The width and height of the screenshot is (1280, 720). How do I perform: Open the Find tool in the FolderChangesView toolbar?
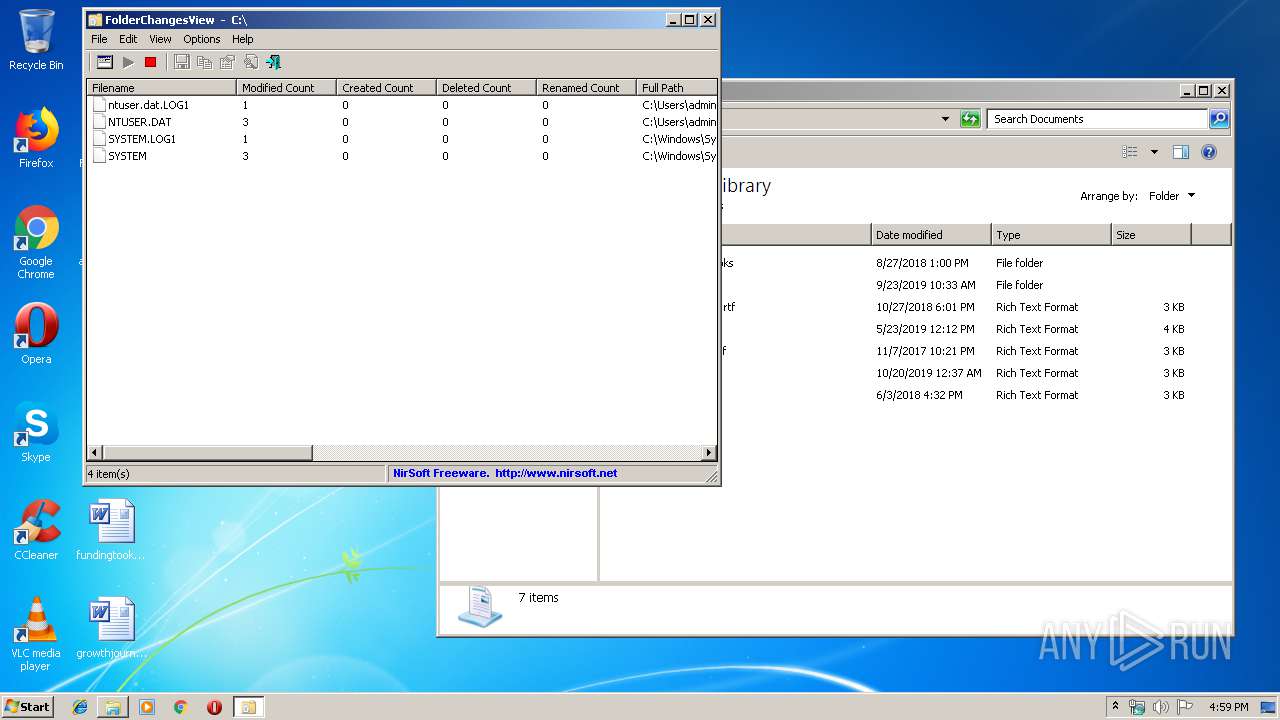pyautogui.click(x=250, y=62)
